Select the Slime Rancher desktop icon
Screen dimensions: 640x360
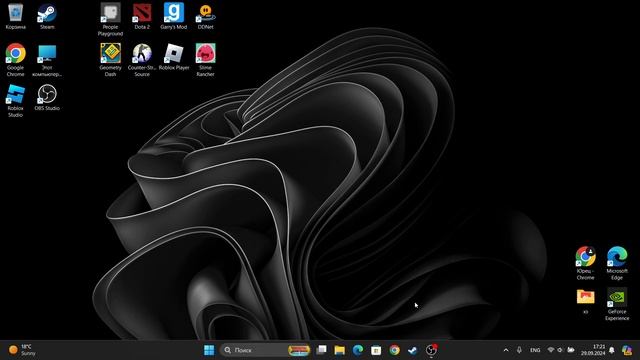205,60
